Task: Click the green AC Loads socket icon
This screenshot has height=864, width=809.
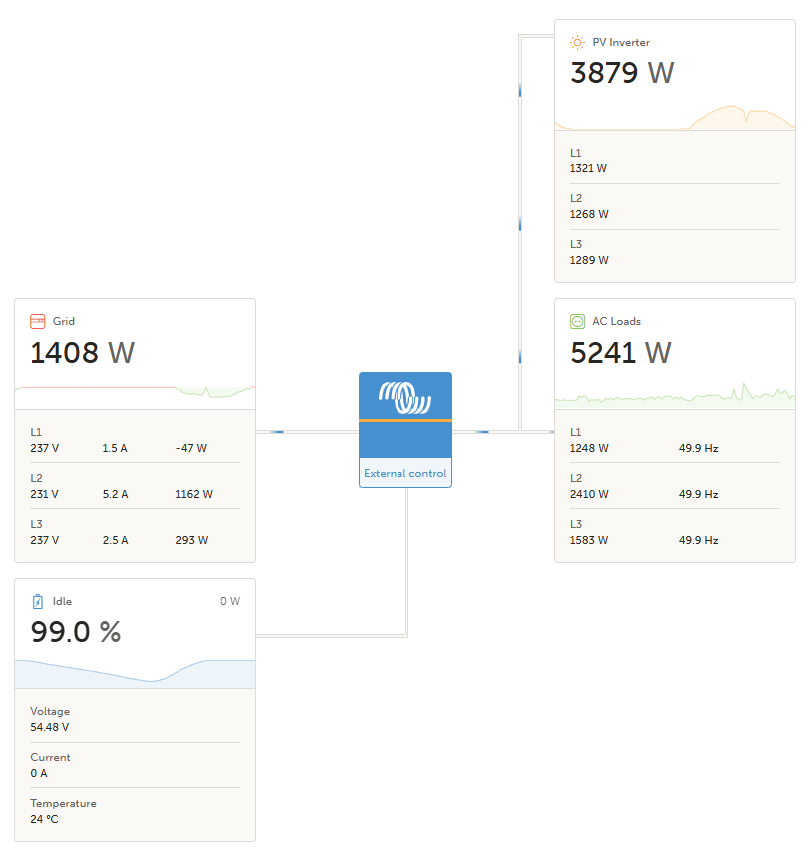Action: pos(577,321)
